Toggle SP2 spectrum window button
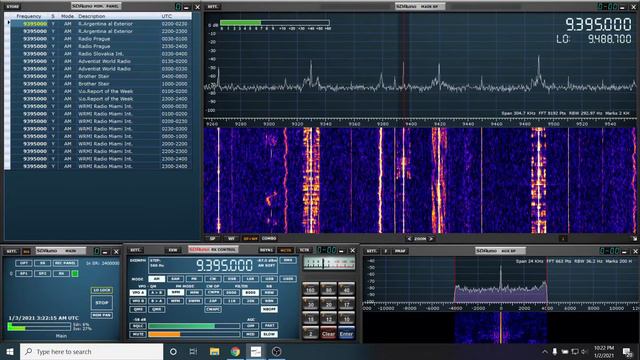Image resolution: width=640 pixels, height=360 pixels. pyautogui.click(x=42, y=273)
